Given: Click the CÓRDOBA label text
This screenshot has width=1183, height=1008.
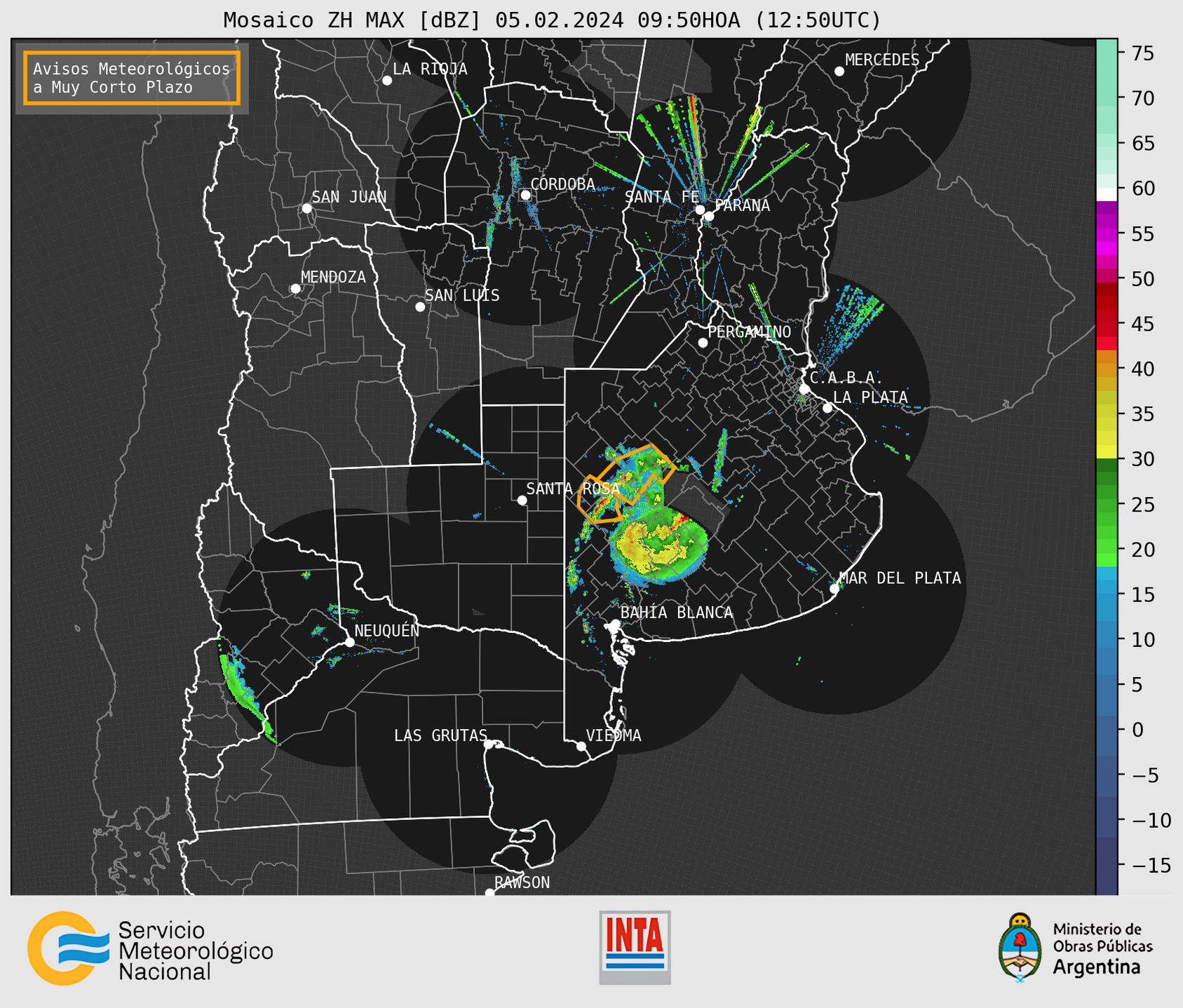Looking at the screenshot, I should click(x=563, y=184).
